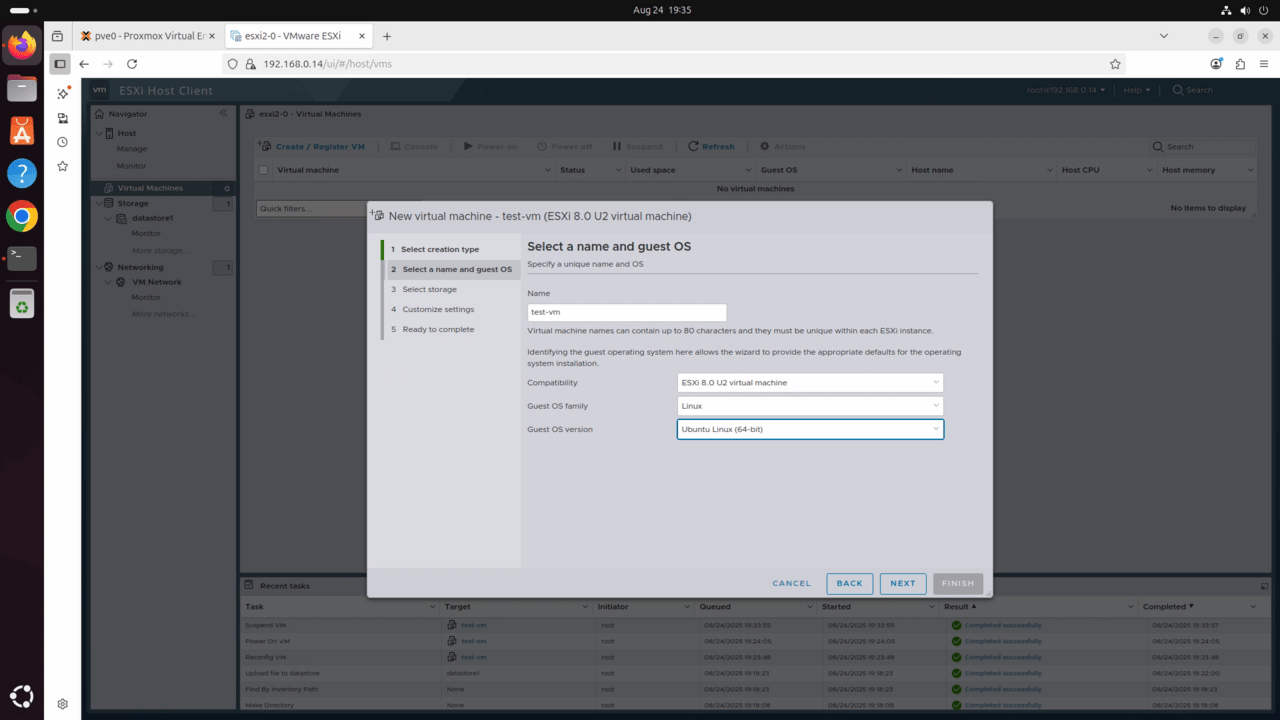Switch to the esxi2-0 VMware ESXi tab
The height and width of the screenshot is (720, 1280).
tap(296, 36)
